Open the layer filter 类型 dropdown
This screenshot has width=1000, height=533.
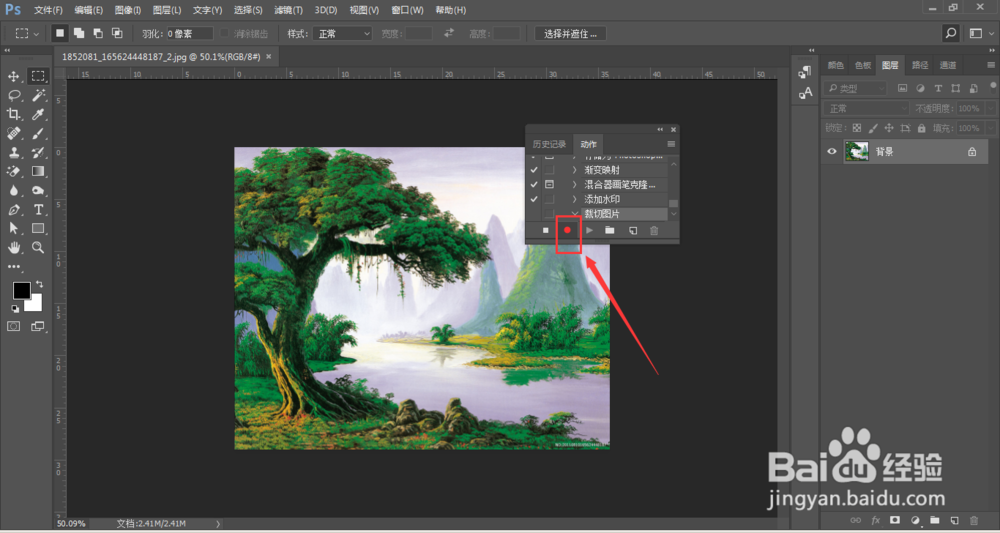855,88
